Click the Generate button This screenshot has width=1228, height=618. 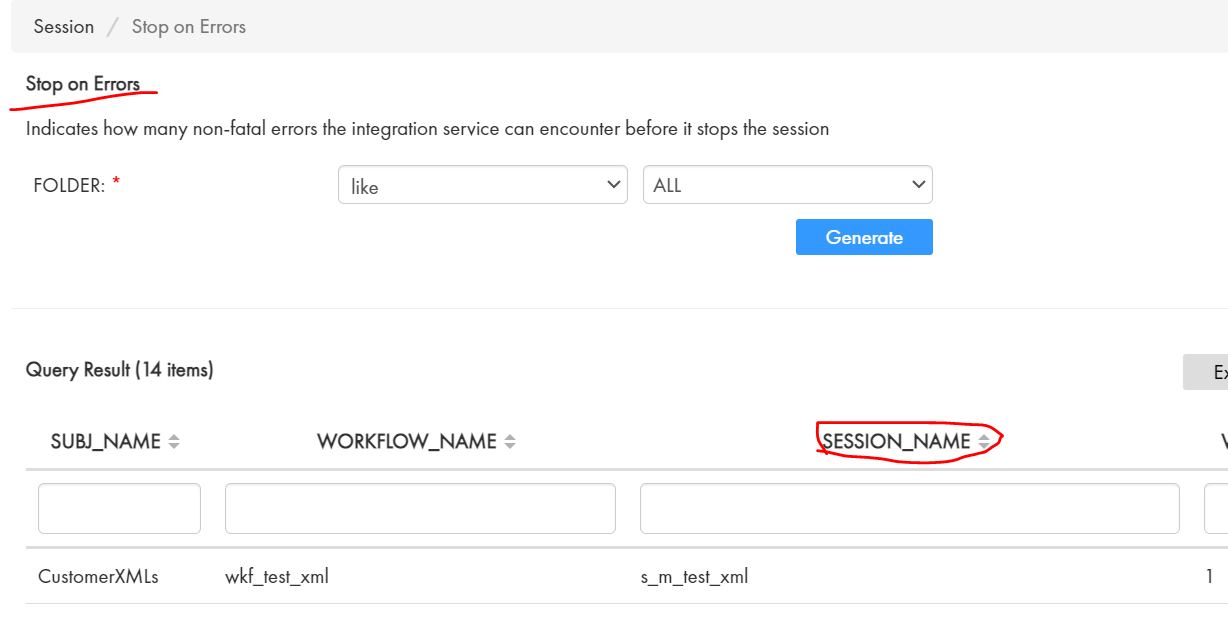click(864, 237)
